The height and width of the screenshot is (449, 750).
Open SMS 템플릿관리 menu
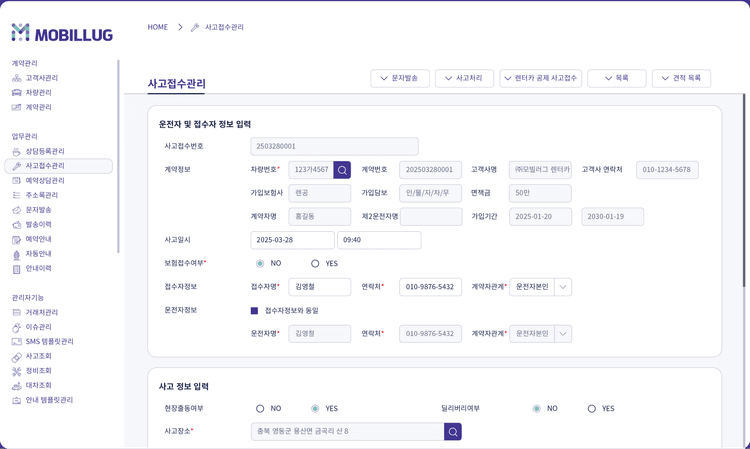(49, 342)
